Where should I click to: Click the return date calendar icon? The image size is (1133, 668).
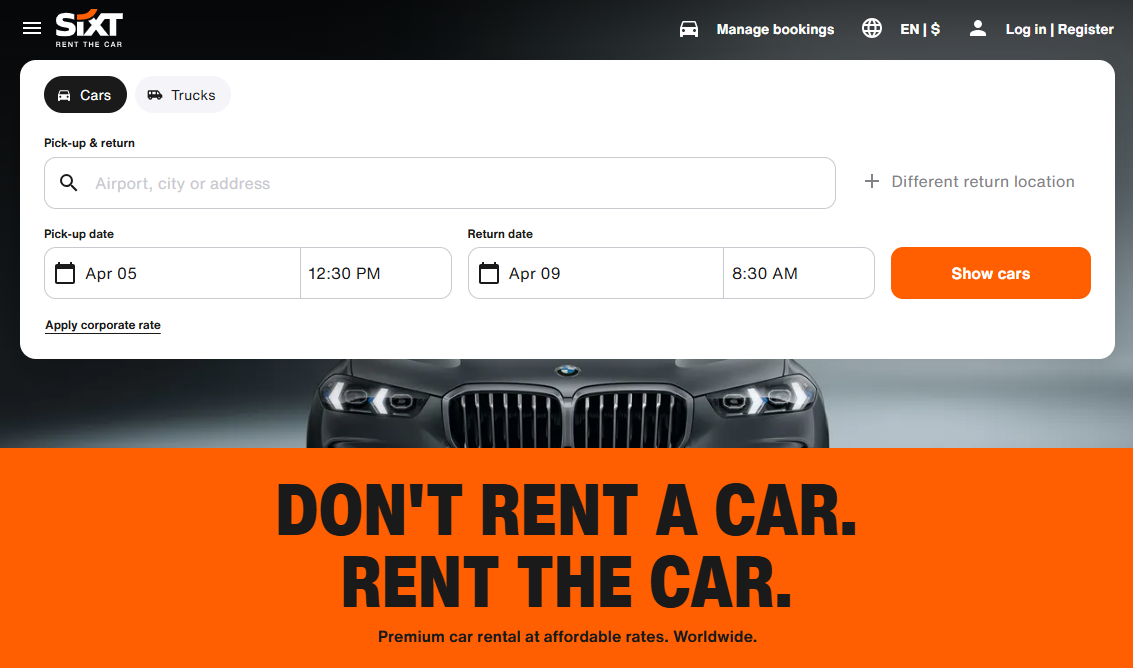click(x=488, y=273)
